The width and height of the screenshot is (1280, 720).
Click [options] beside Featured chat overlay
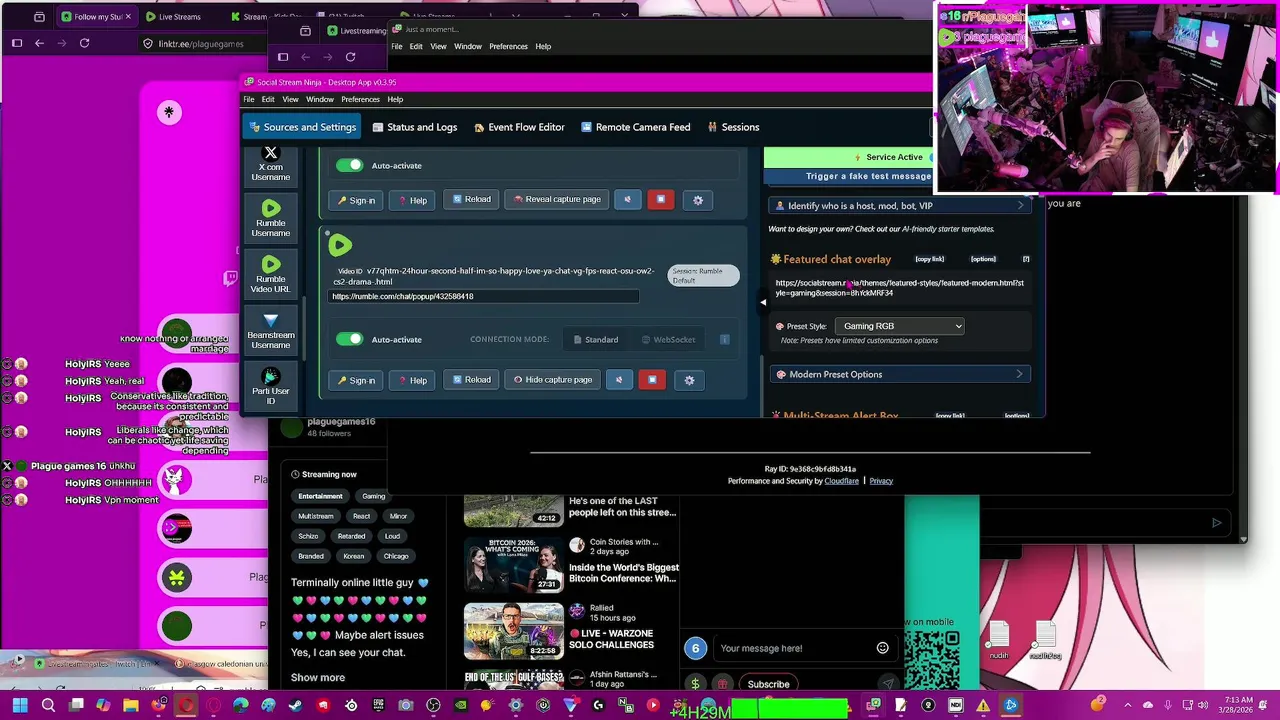[x=983, y=259]
